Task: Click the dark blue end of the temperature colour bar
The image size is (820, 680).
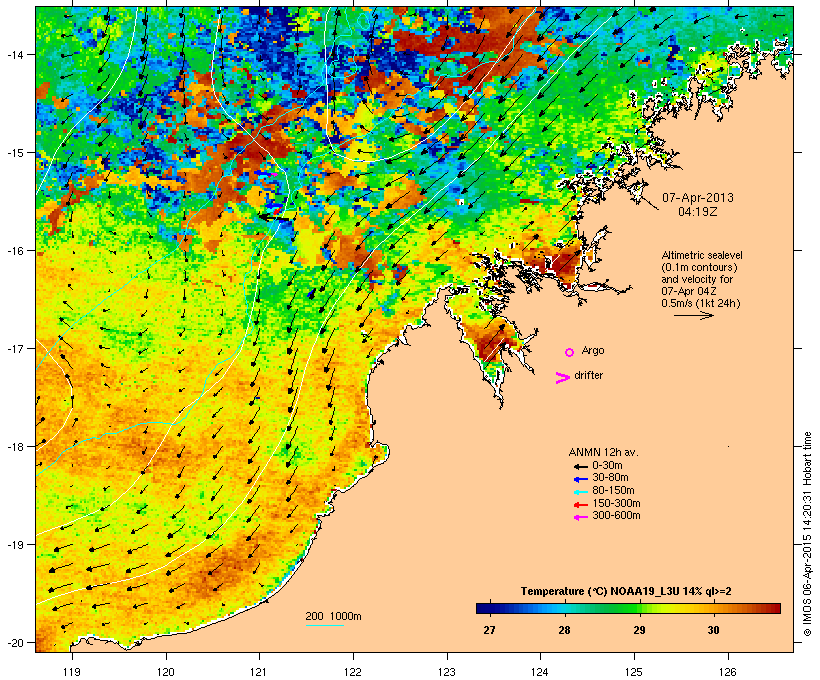Action: [x=484, y=608]
